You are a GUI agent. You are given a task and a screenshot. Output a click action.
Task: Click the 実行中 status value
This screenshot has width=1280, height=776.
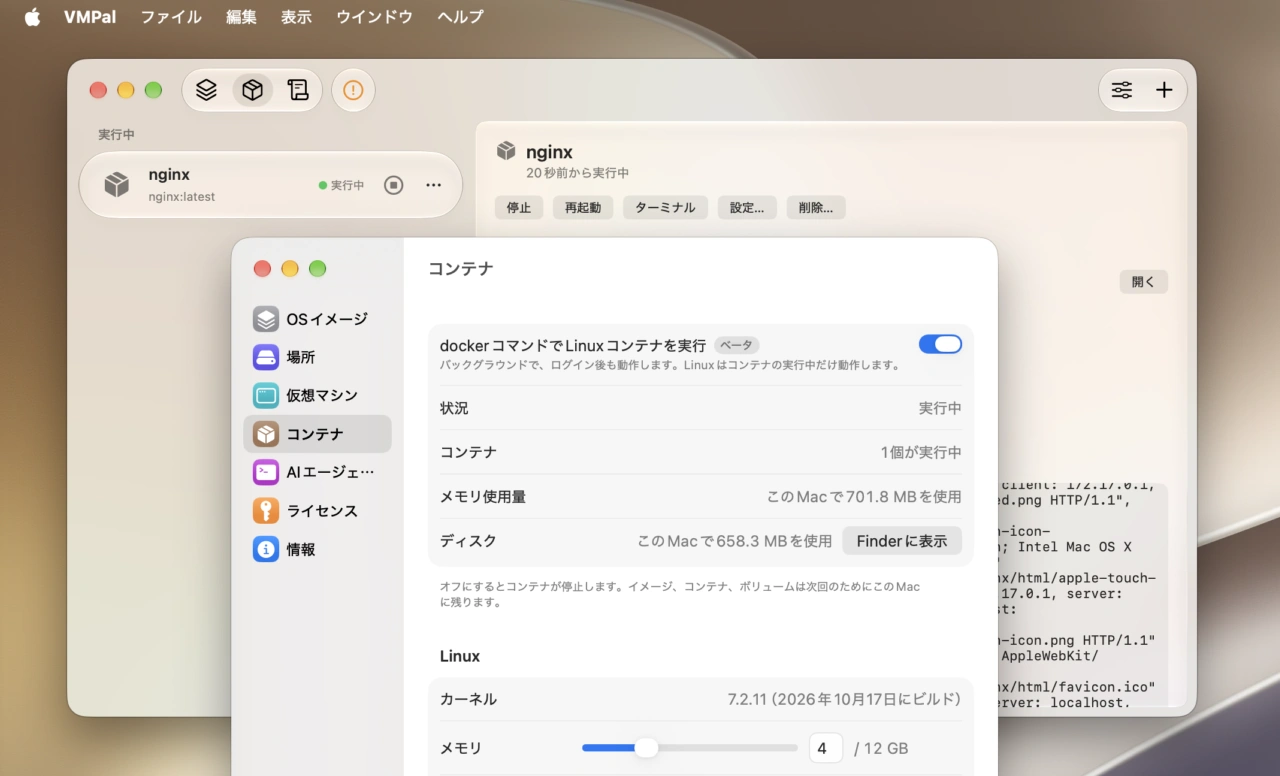pos(940,408)
